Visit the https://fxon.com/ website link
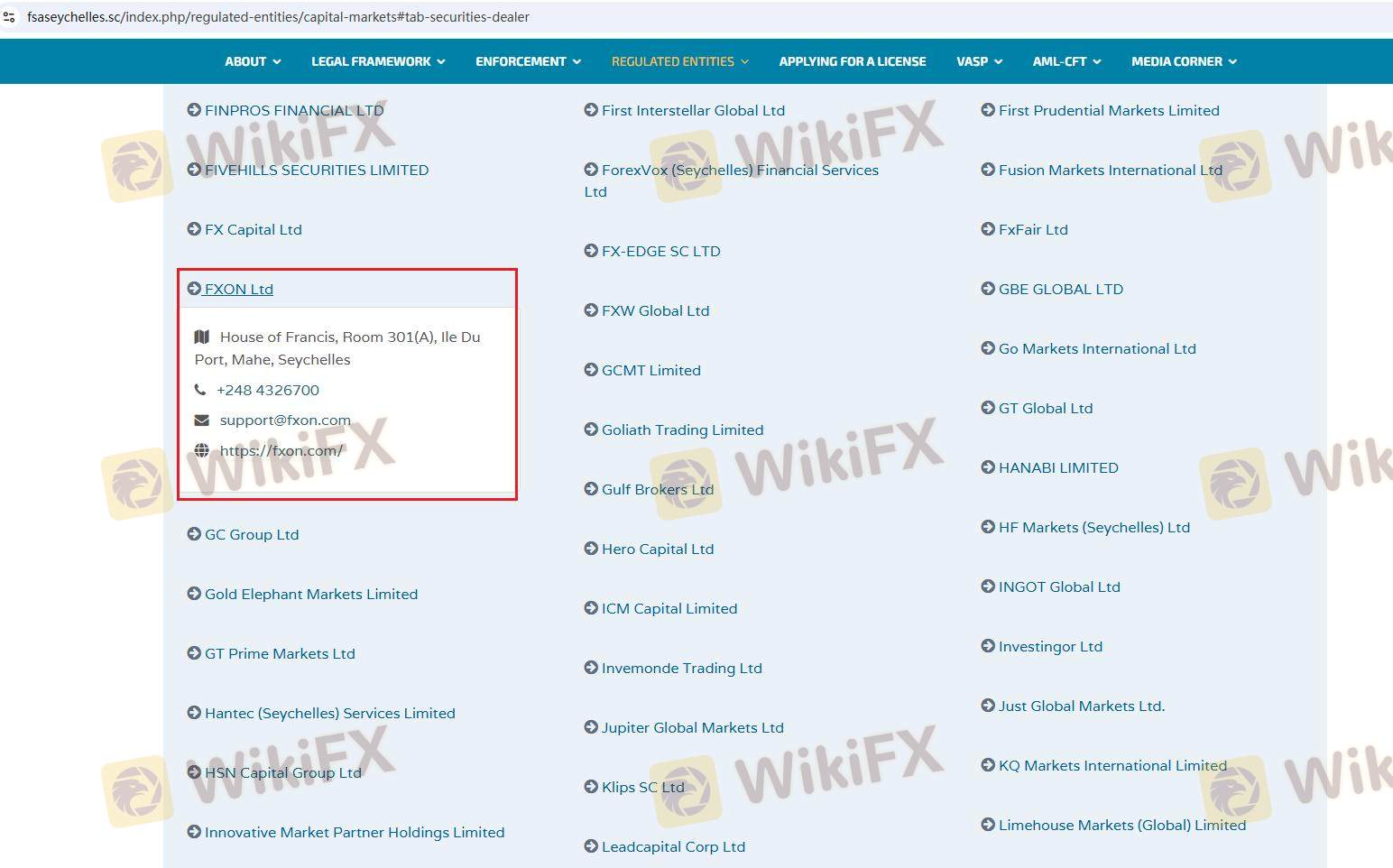Screen dimensions: 1393x868 point(281,450)
